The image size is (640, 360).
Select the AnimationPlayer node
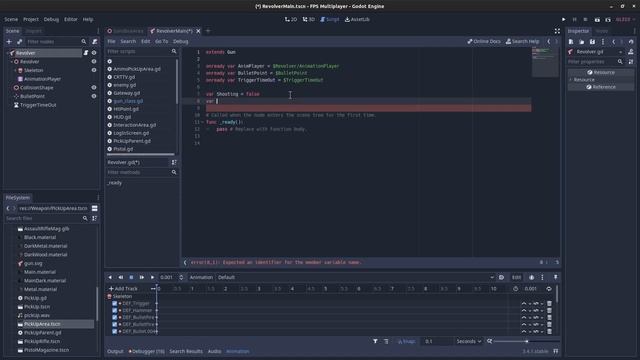click(42, 79)
